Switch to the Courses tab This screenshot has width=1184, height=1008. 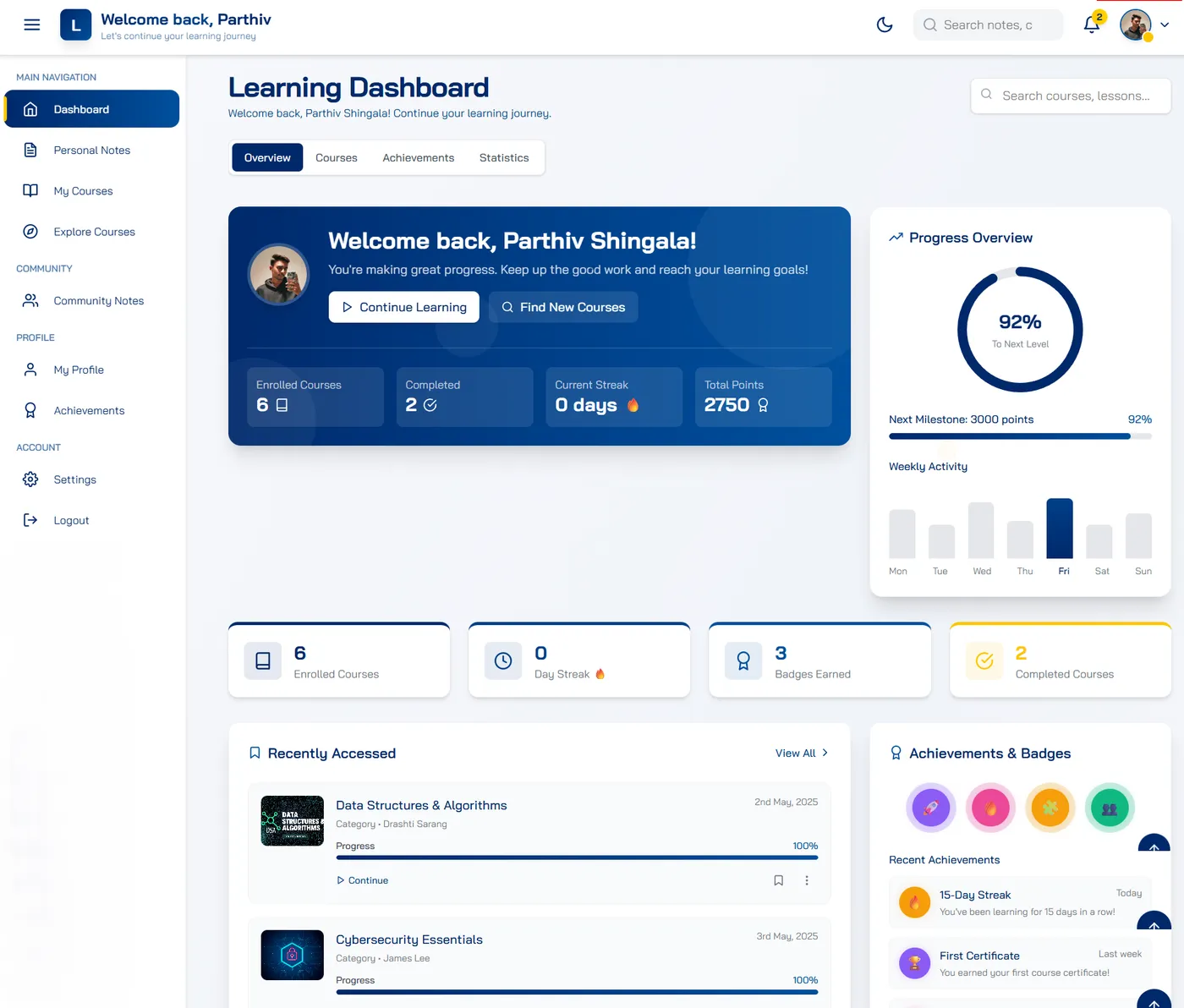click(337, 158)
